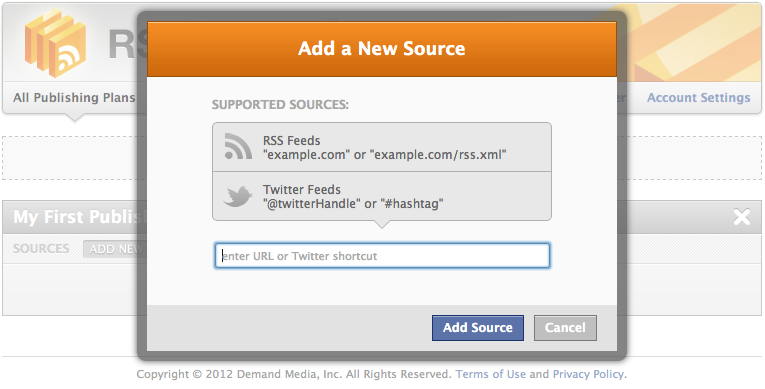This screenshot has width=765, height=389.
Task: Click the Add a New Source header
Action: point(382,49)
